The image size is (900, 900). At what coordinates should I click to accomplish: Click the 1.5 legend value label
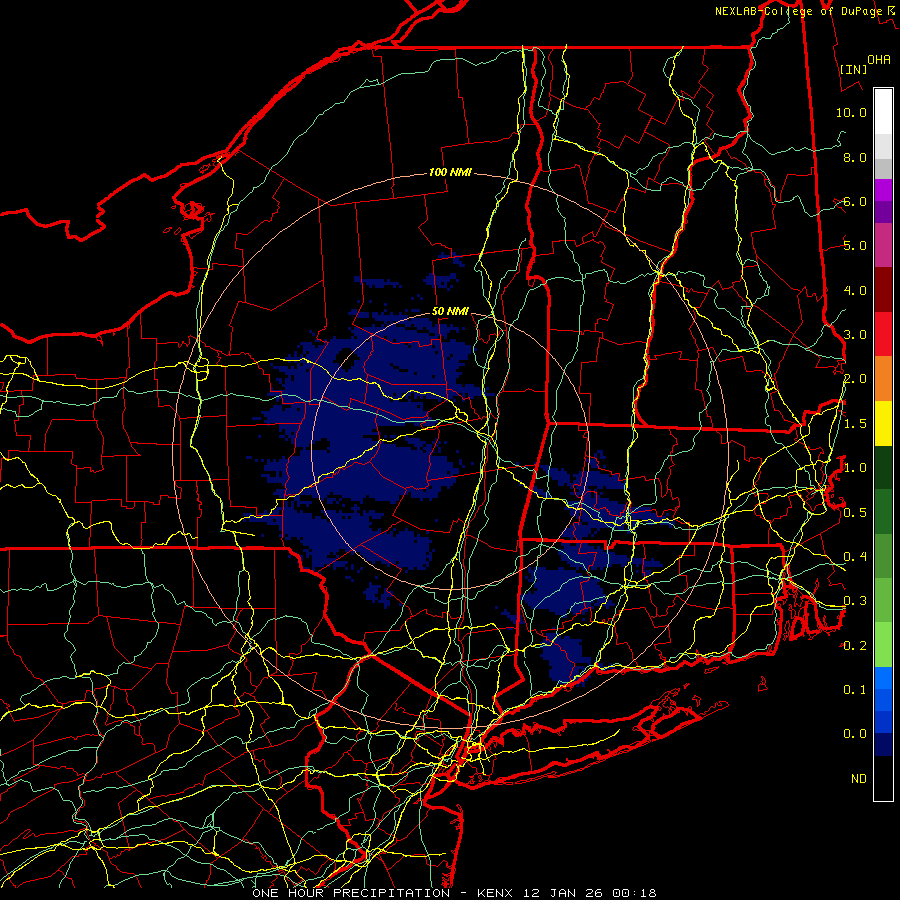pos(855,424)
